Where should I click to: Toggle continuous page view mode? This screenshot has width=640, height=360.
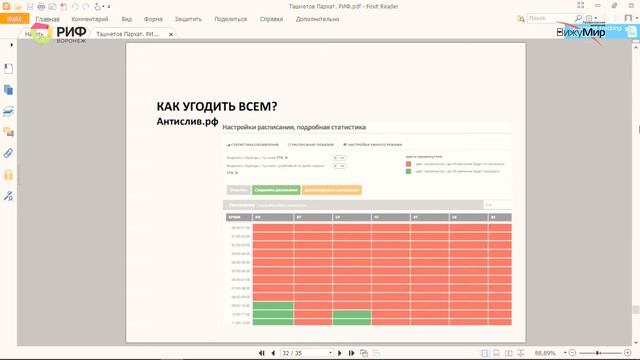[x=496, y=353]
